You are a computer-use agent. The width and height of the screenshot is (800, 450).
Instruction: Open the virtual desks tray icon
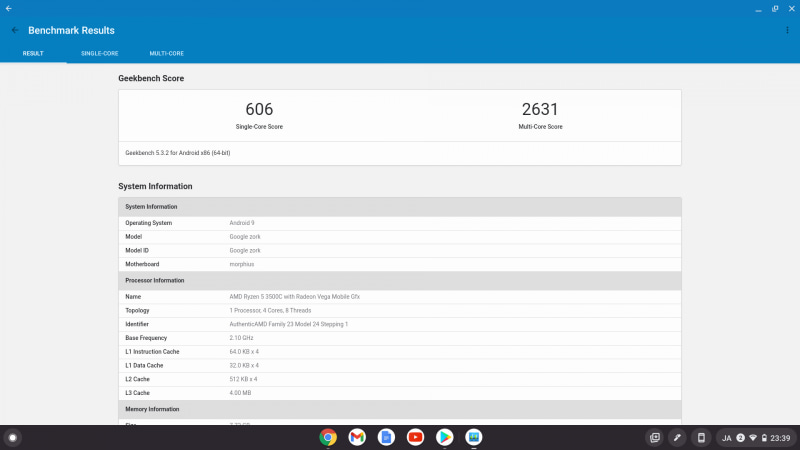click(655, 438)
